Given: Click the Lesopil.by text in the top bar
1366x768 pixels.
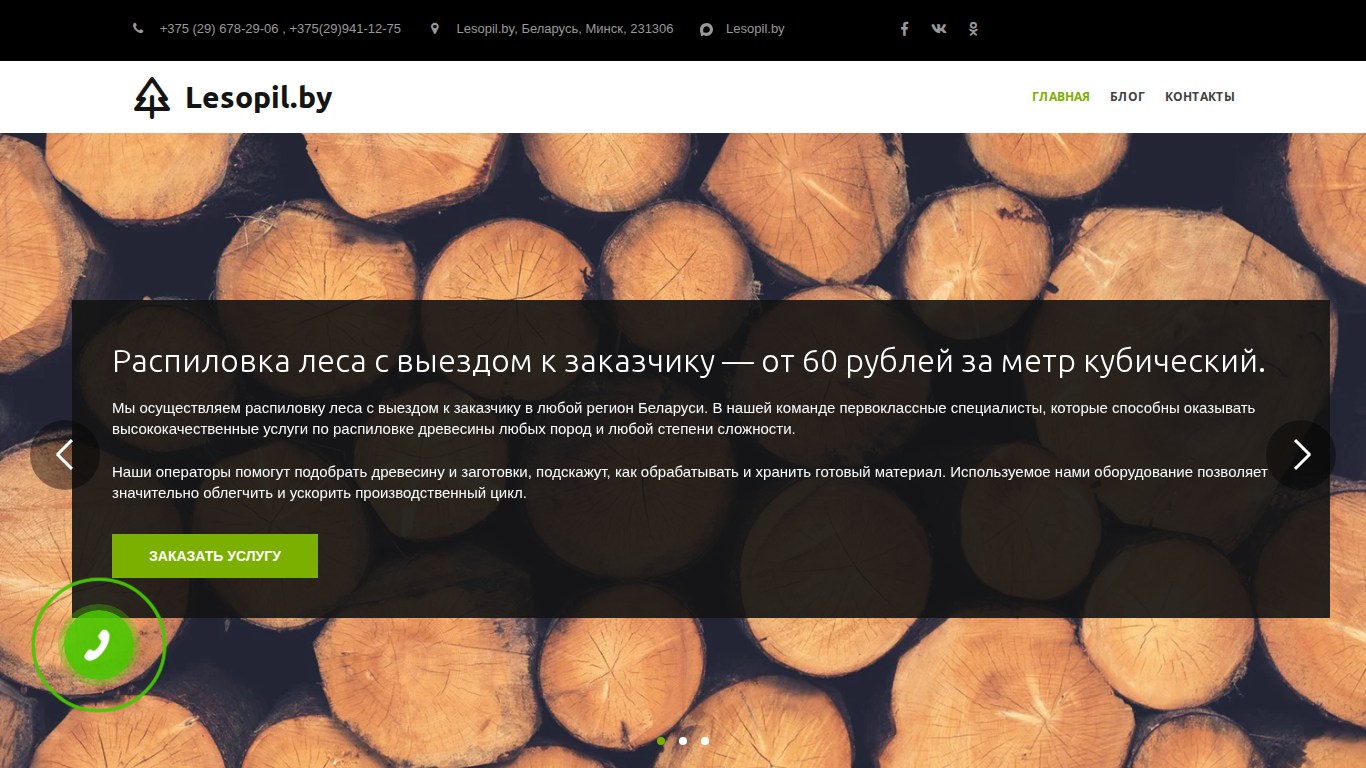Looking at the screenshot, I should pos(755,29).
